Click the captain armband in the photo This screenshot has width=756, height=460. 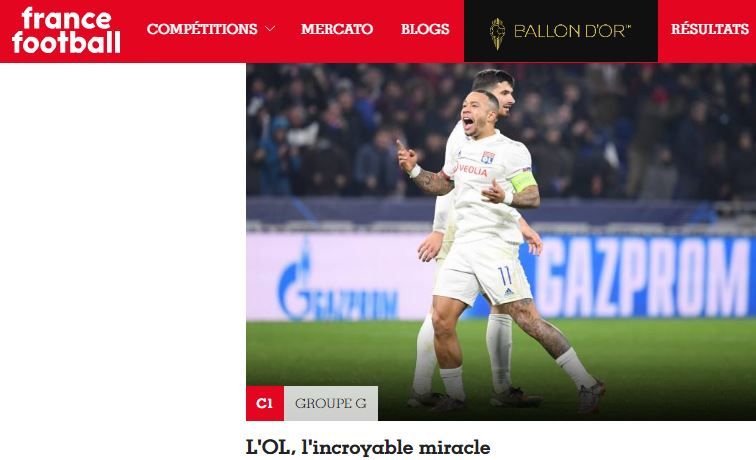pos(523,181)
